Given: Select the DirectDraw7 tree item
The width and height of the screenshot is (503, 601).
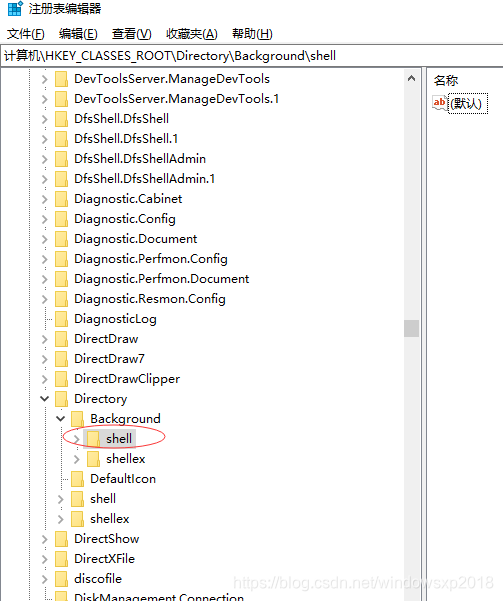Looking at the screenshot, I should tap(109, 359).
